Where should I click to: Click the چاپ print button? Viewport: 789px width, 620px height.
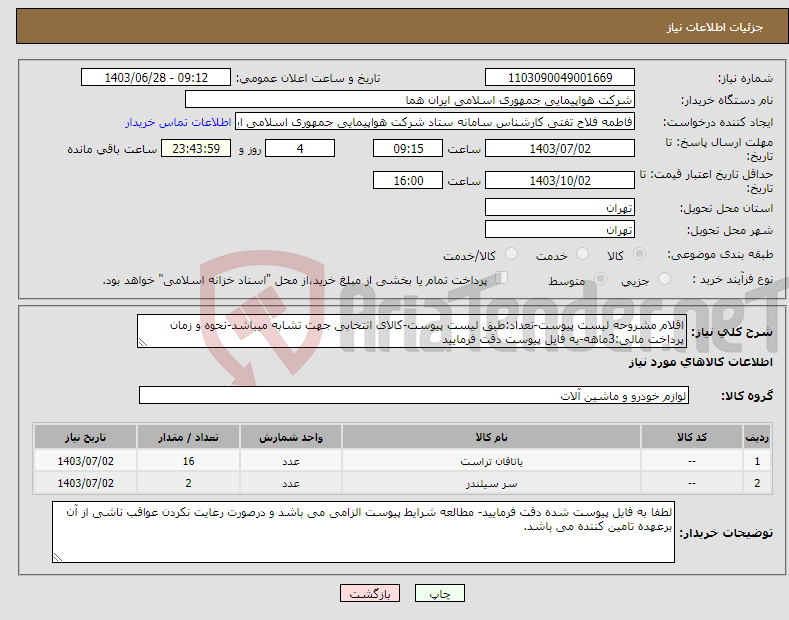[x=439, y=593]
